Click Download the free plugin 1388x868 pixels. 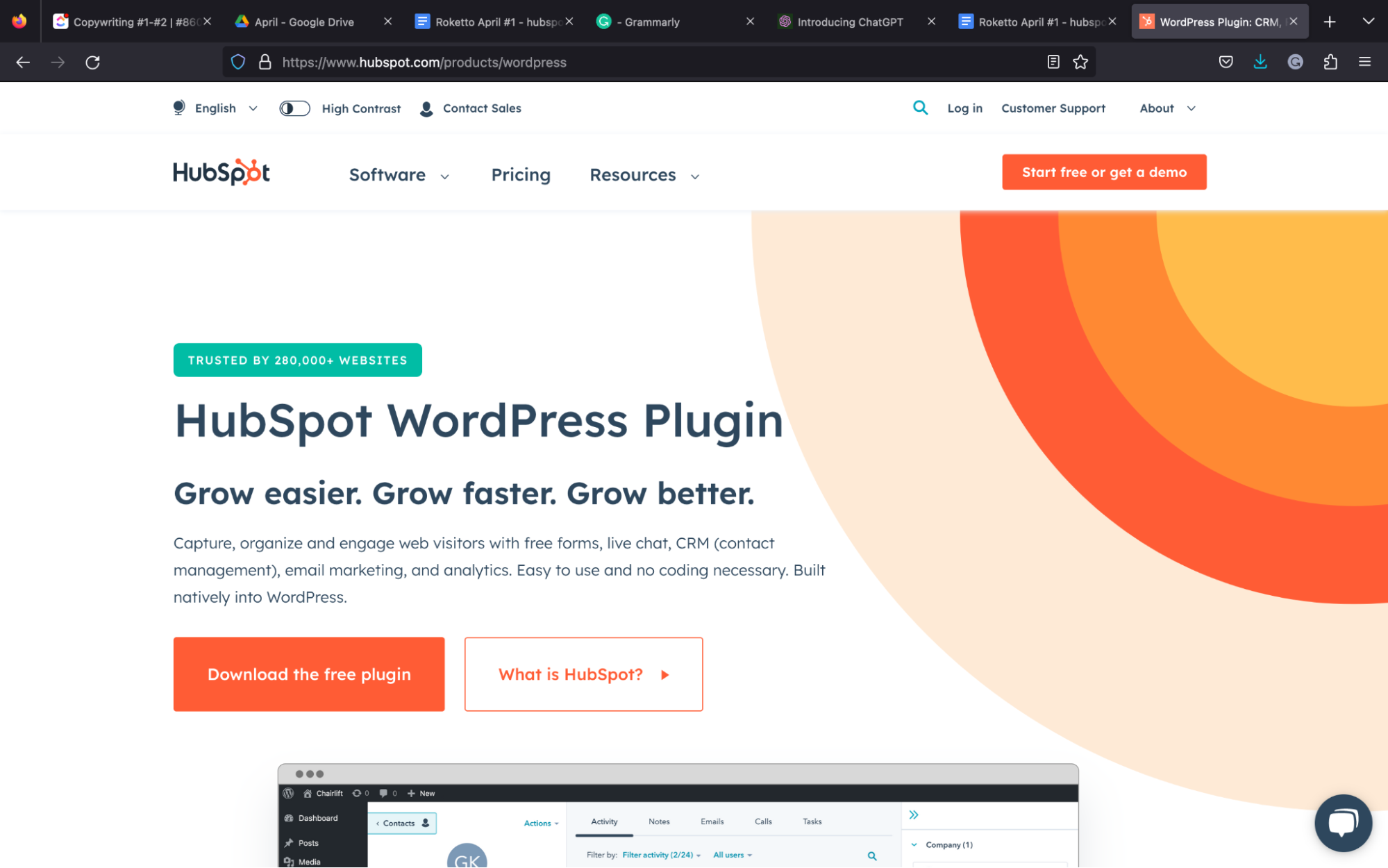pos(308,674)
